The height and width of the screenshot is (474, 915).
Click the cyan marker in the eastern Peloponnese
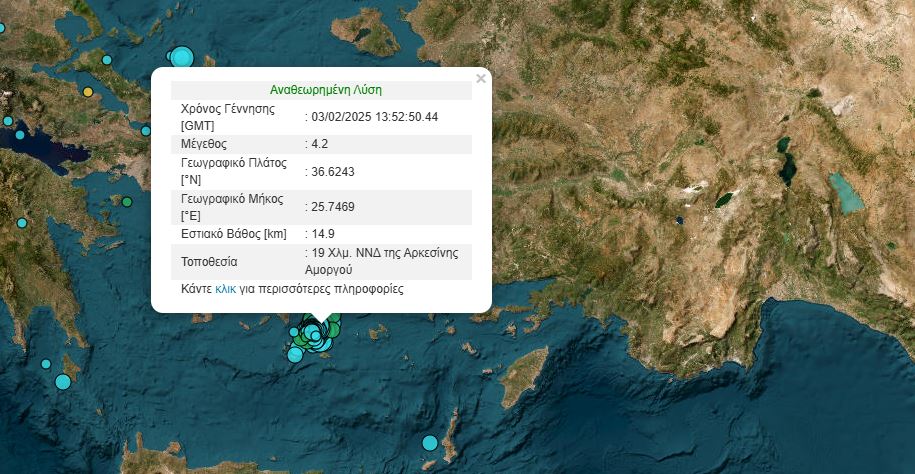pyautogui.click(x=22, y=223)
